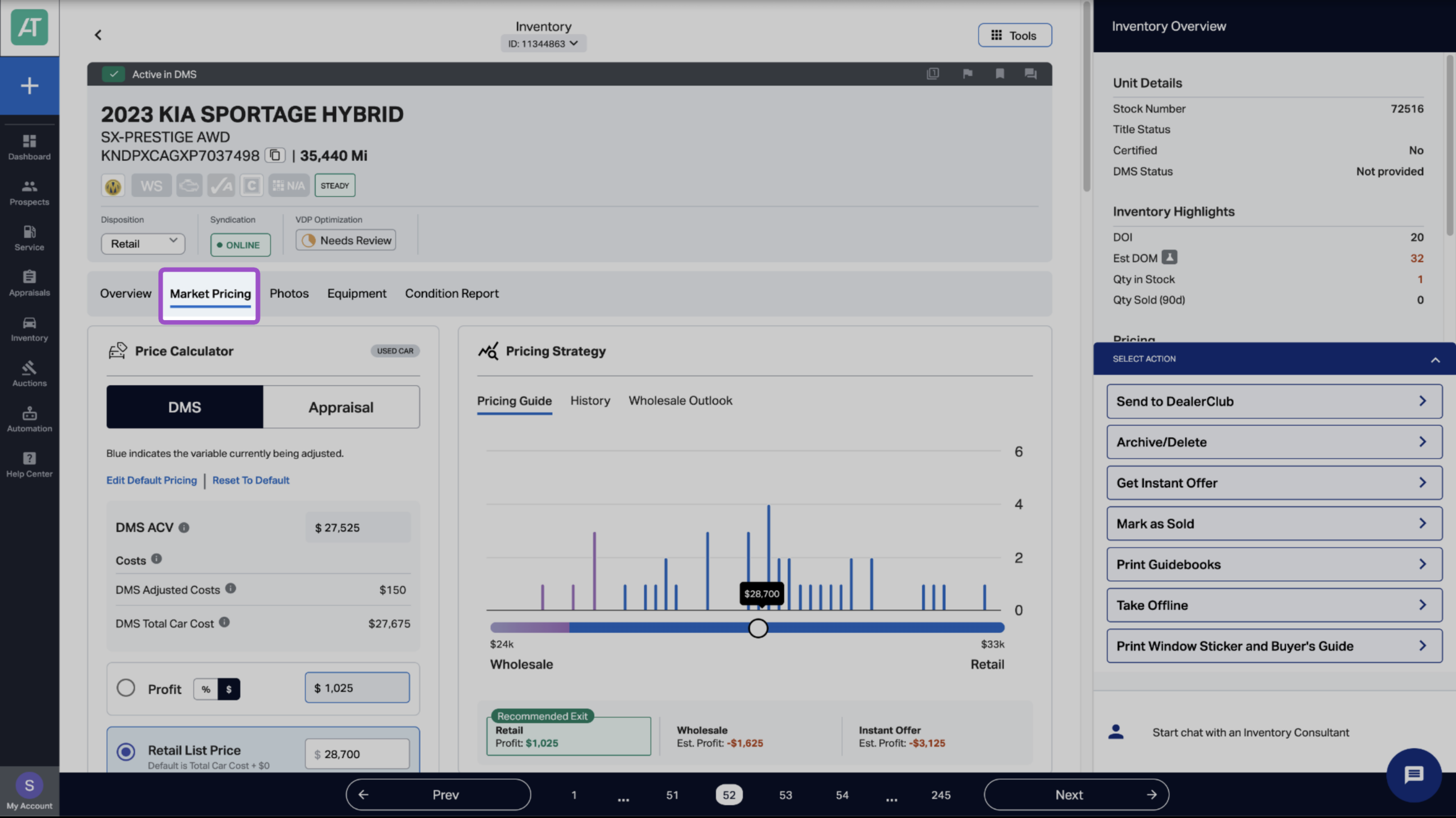This screenshot has height=818, width=1456.
Task: Expand Print Guidebooks action
Action: (x=1274, y=564)
